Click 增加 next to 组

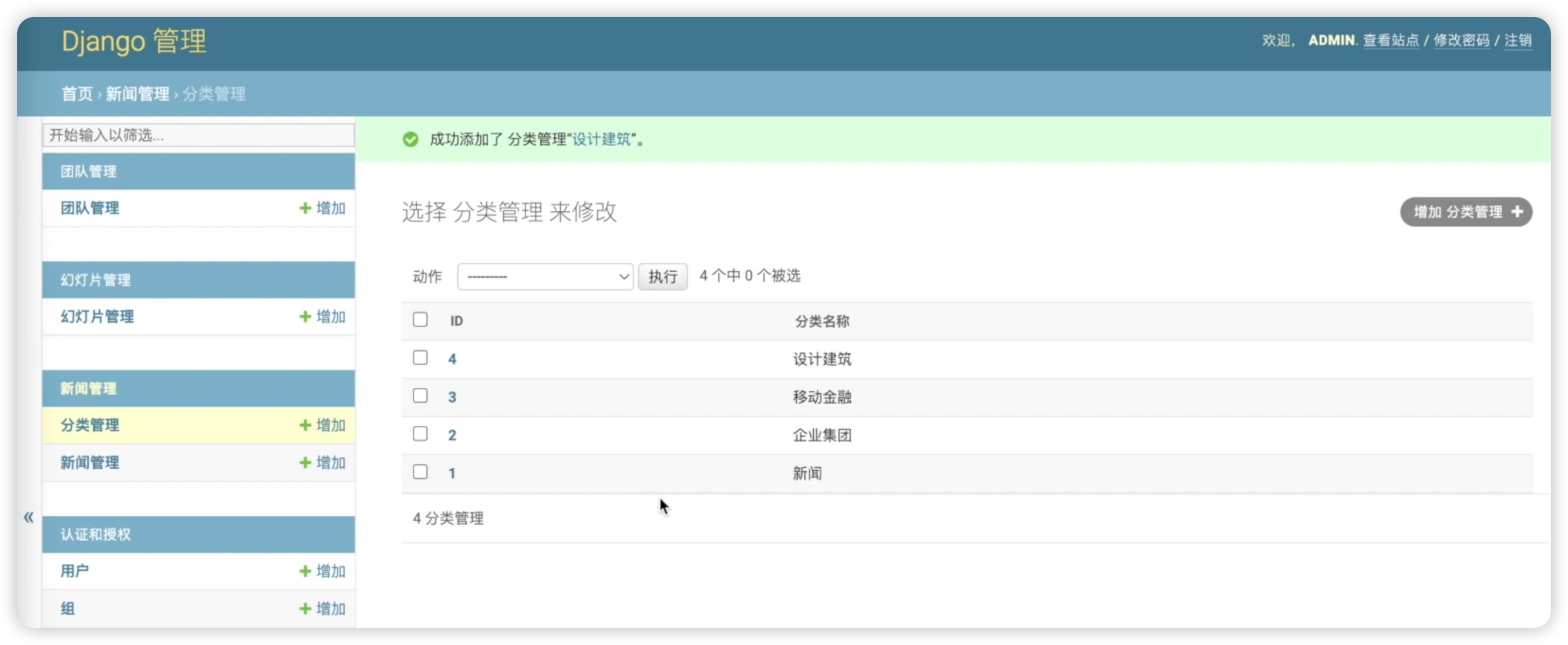point(331,609)
